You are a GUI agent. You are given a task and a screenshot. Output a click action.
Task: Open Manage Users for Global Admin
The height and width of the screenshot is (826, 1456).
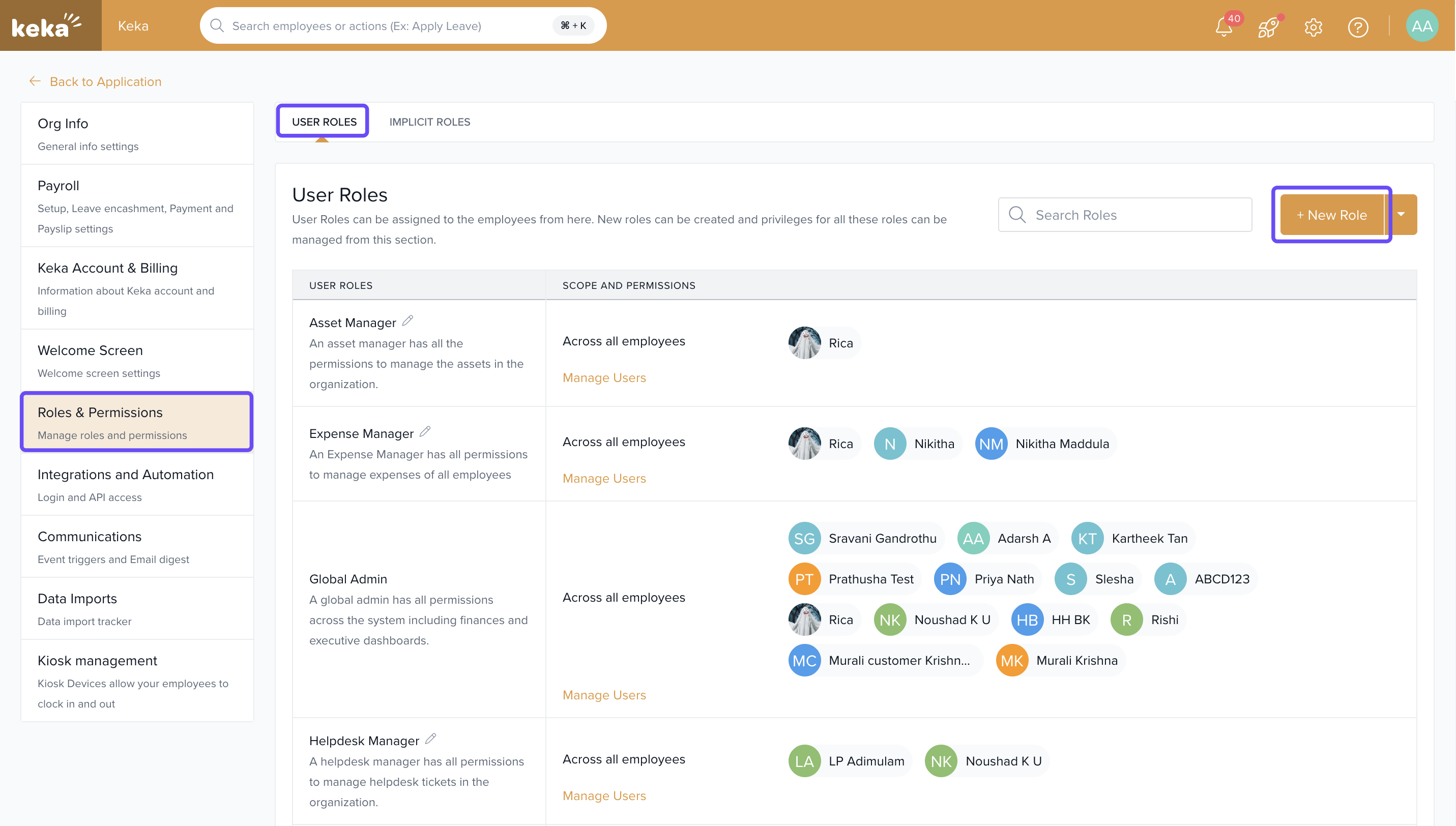point(604,695)
